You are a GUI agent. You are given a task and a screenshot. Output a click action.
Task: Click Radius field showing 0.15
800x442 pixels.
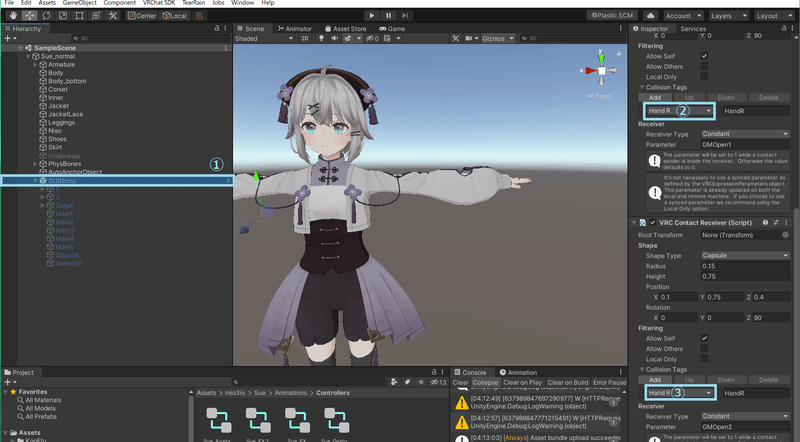[745, 266]
